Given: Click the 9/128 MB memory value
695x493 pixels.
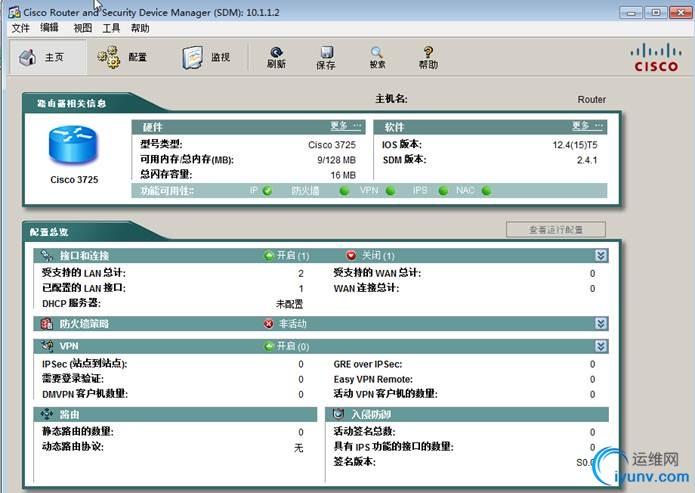Looking at the screenshot, I should 336,160.
